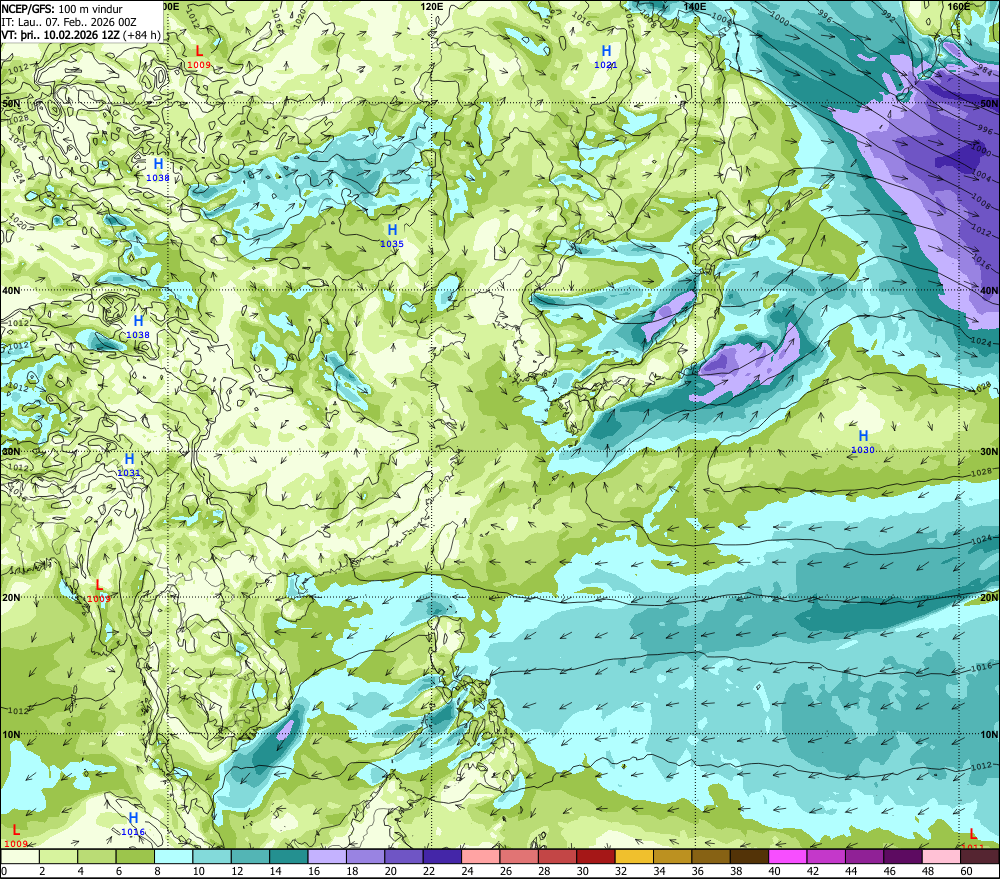Pick the salmon 26–28 legend swatch
This screenshot has height=879, width=1000.
click(x=519, y=856)
